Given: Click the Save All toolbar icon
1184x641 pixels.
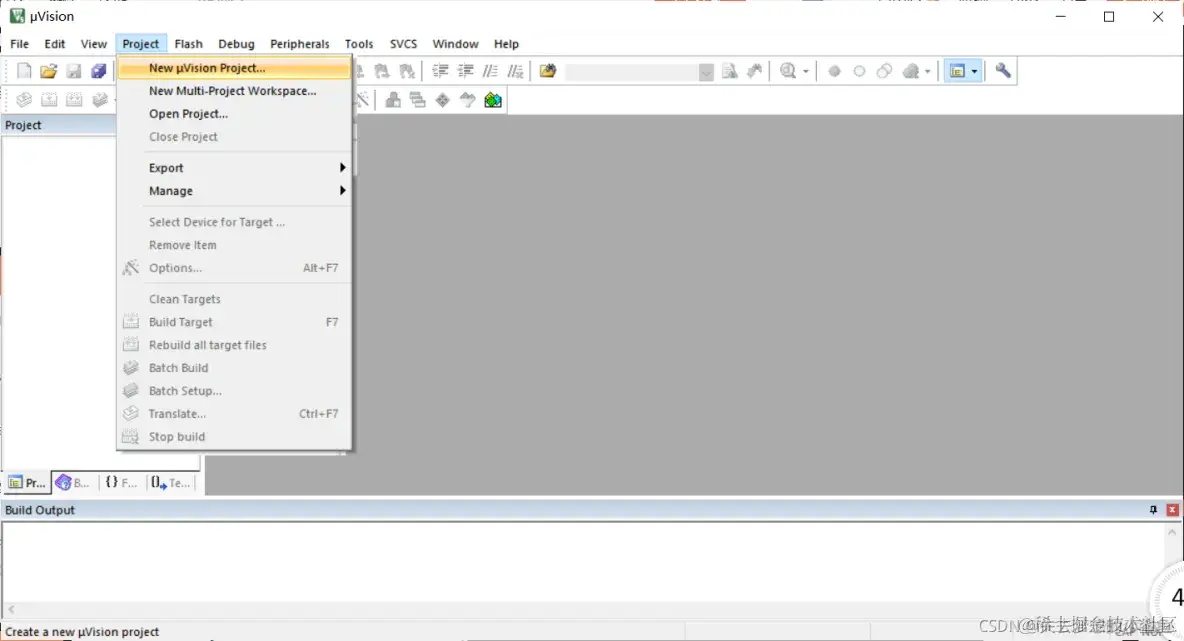Looking at the screenshot, I should pos(98,71).
